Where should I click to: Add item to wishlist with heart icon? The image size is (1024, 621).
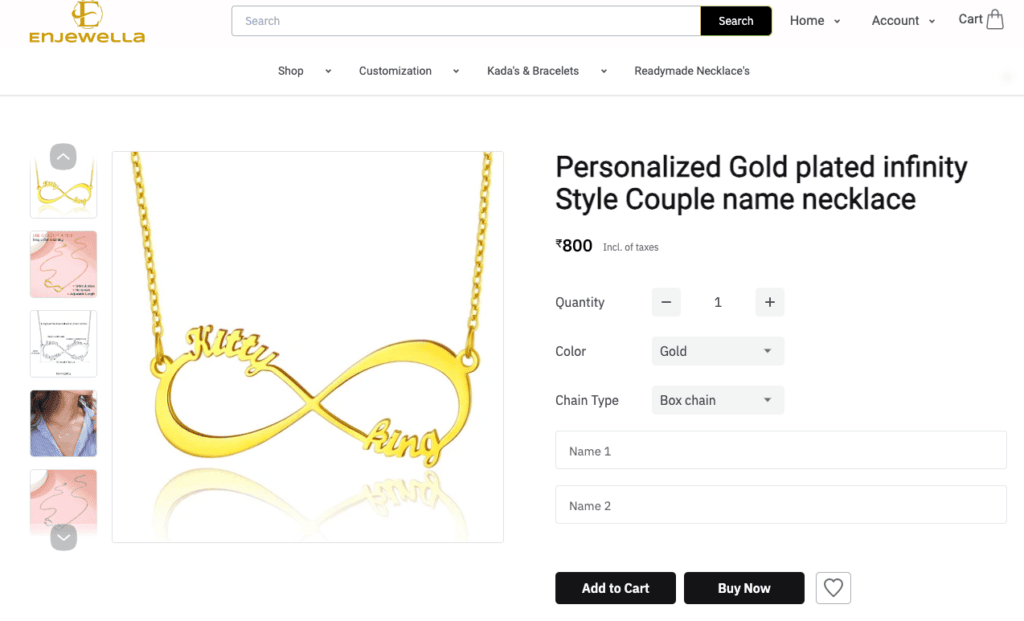point(833,588)
